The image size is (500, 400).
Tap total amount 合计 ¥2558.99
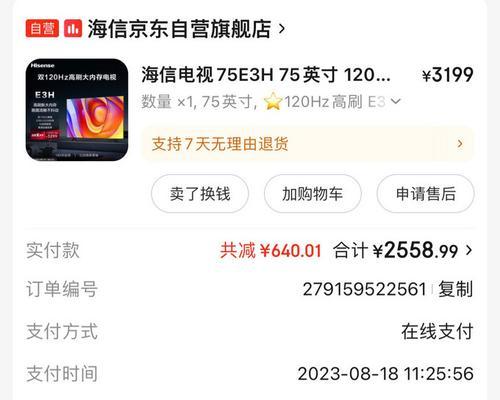pos(395,250)
